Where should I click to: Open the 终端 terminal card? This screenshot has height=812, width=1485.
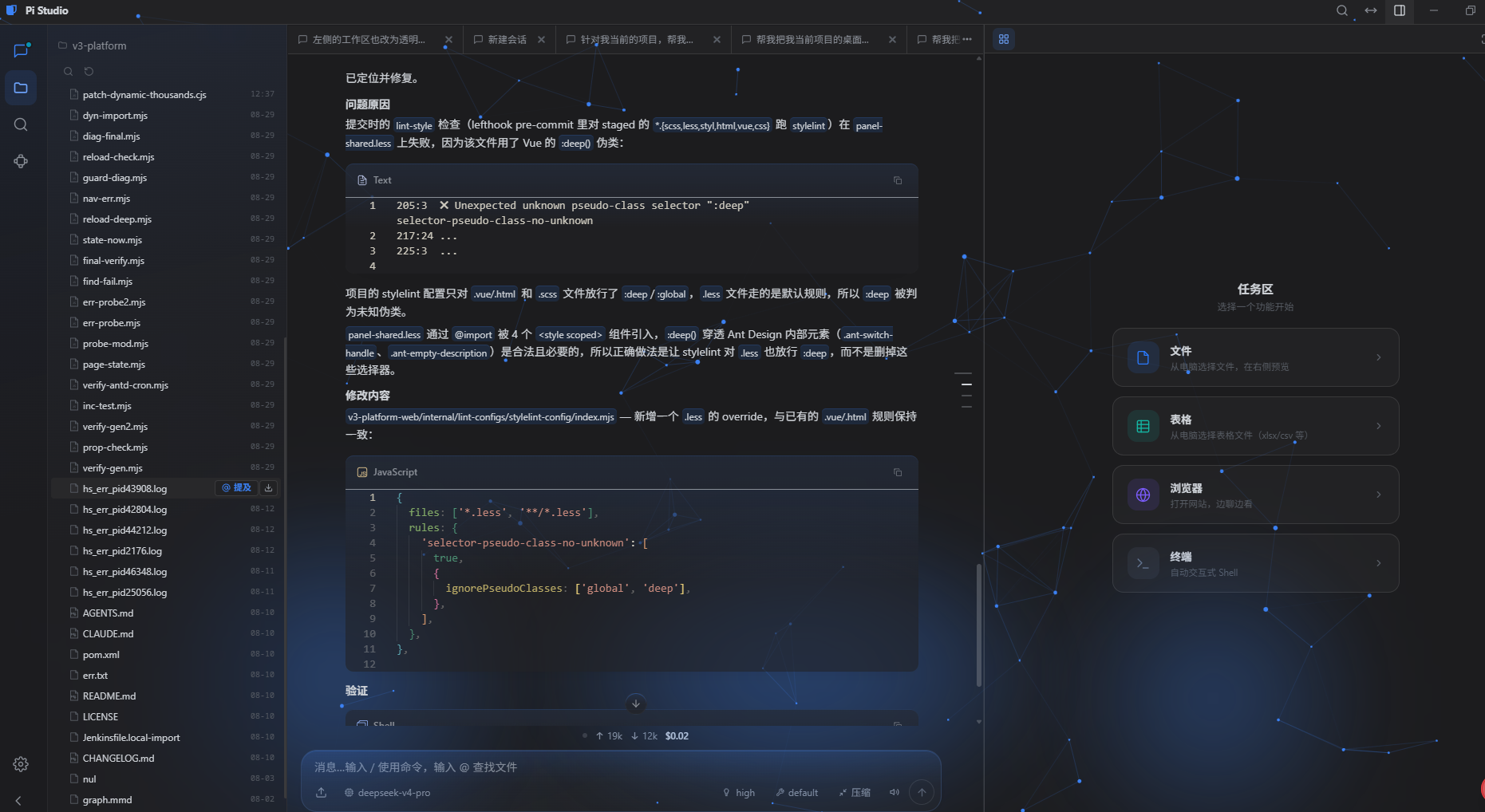pyautogui.click(x=1255, y=563)
